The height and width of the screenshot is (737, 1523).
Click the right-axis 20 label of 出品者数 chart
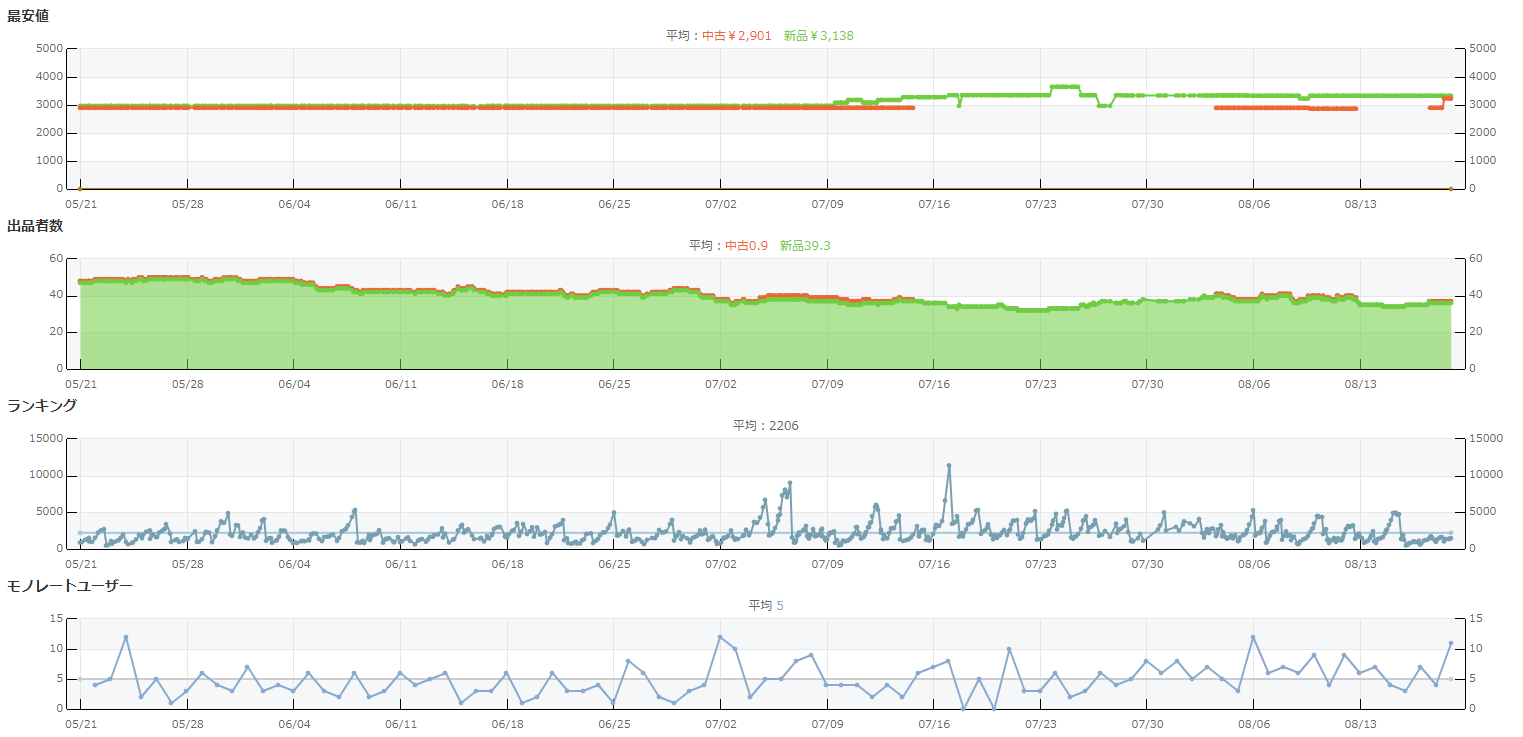1474,332
